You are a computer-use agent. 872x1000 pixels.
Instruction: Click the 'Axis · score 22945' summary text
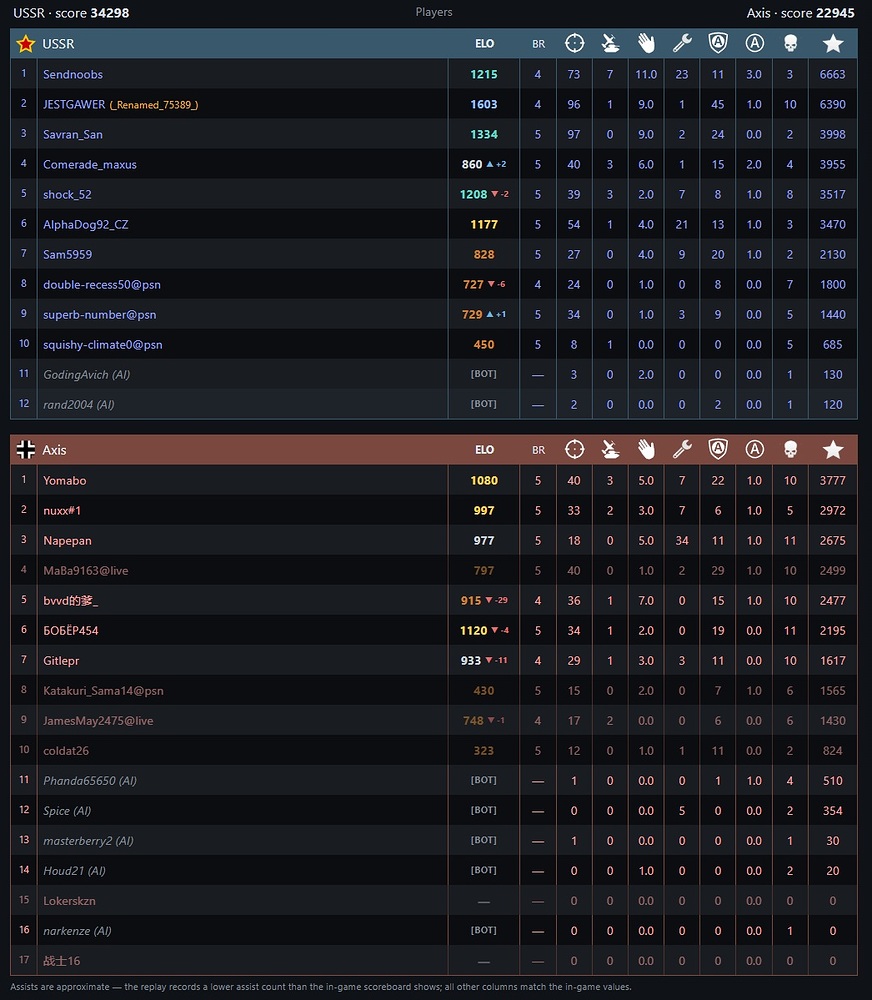coord(801,13)
